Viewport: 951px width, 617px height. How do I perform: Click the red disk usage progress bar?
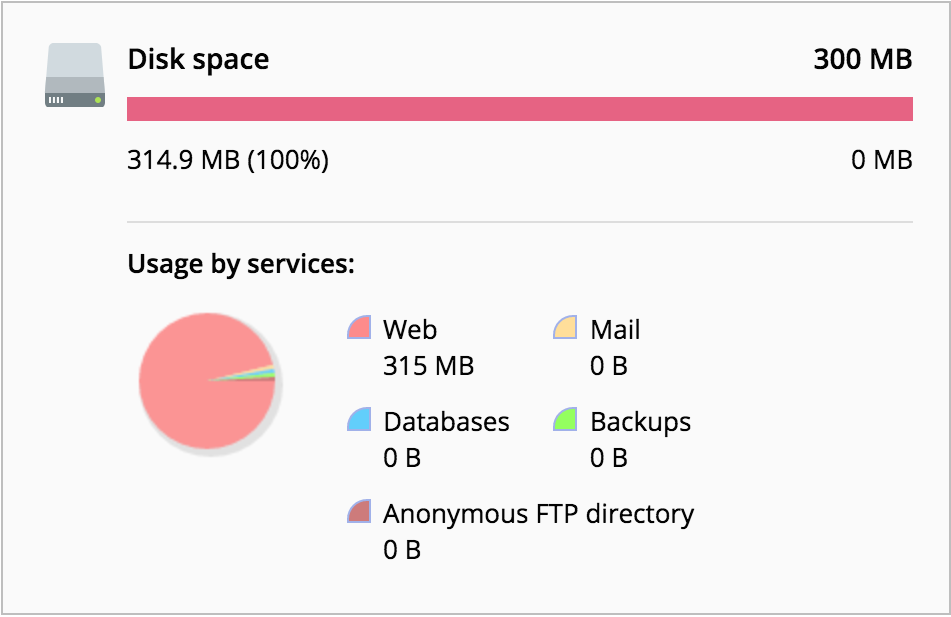(x=520, y=109)
